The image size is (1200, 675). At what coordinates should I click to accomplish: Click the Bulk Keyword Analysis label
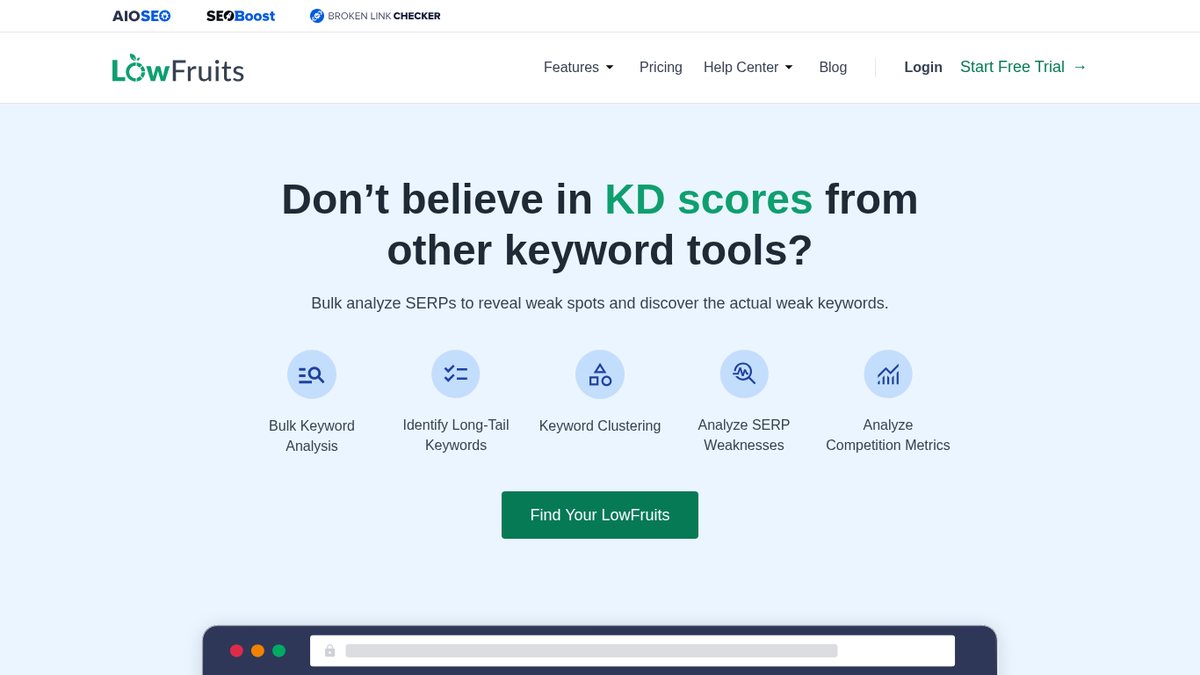click(312, 436)
